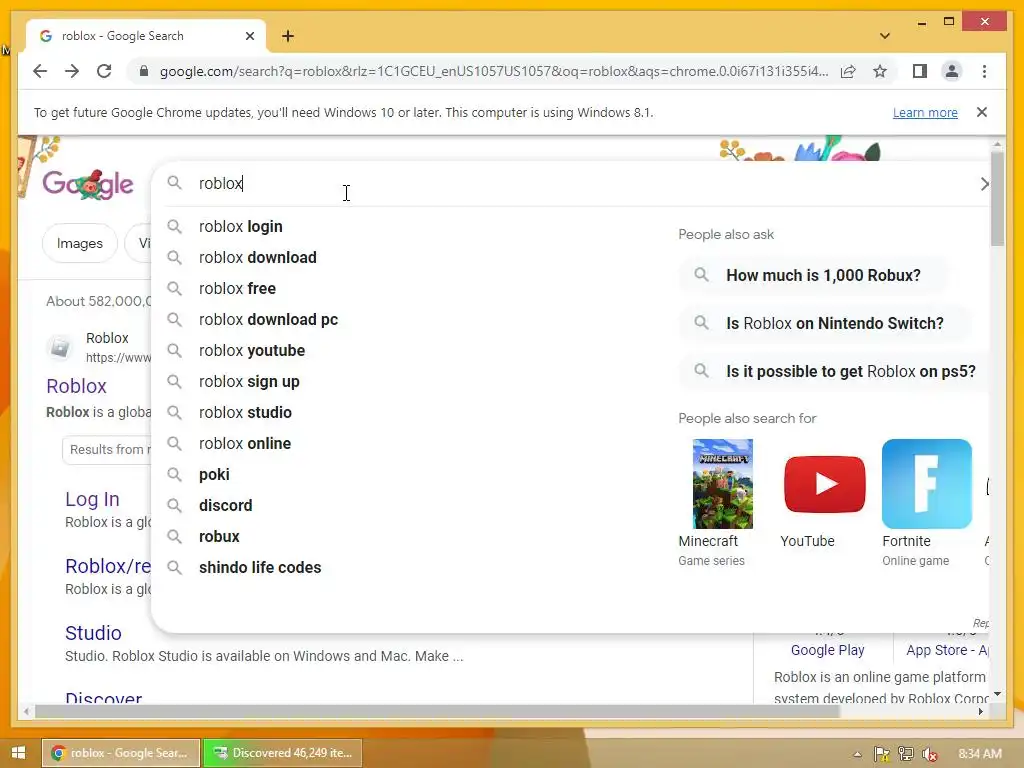The image size is (1024, 768).
Task: Open the Roblox main result title
Action: point(76,386)
